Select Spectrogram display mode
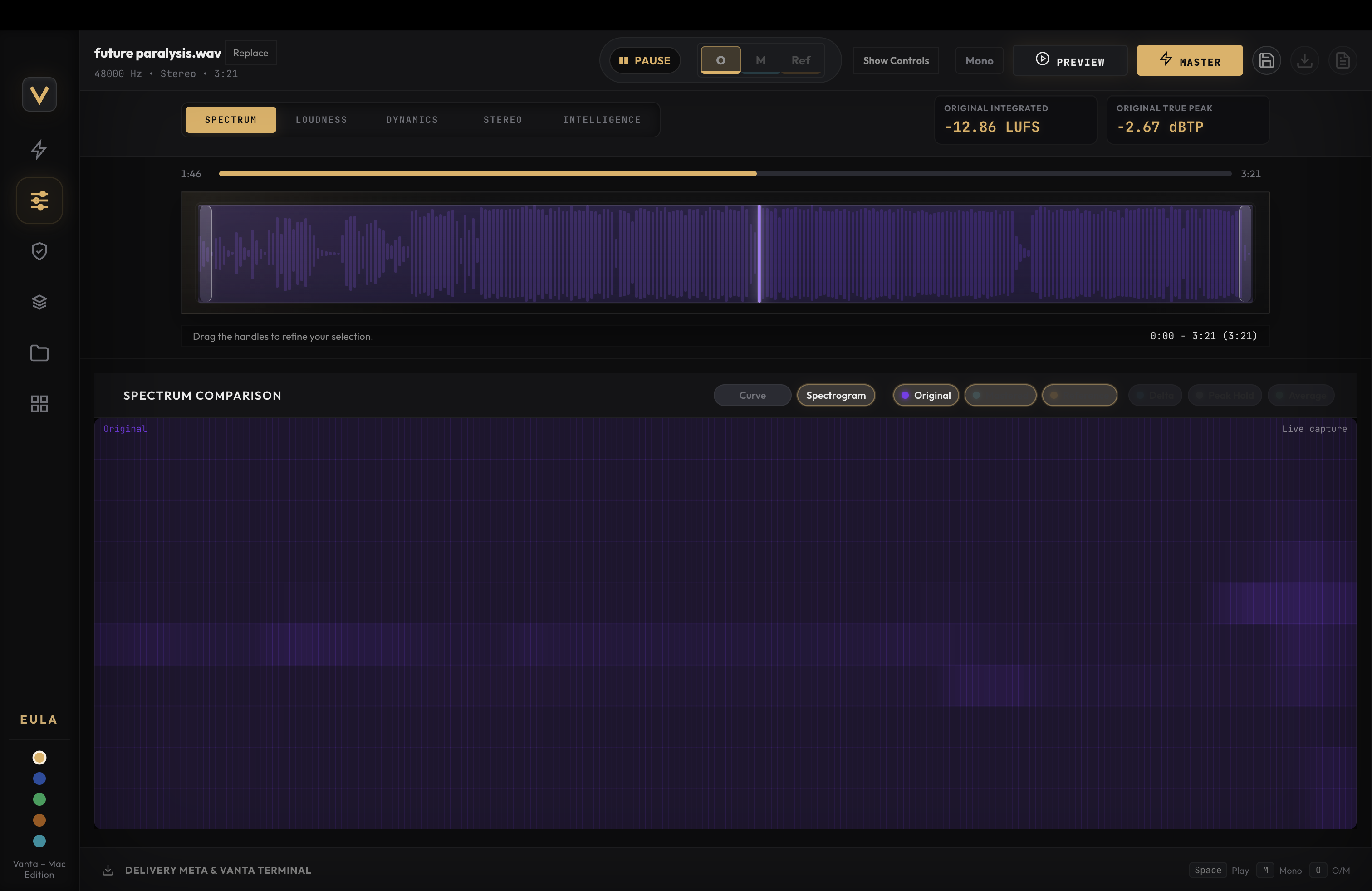Image resolution: width=1372 pixels, height=891 pixels. [x=837, y=395]
